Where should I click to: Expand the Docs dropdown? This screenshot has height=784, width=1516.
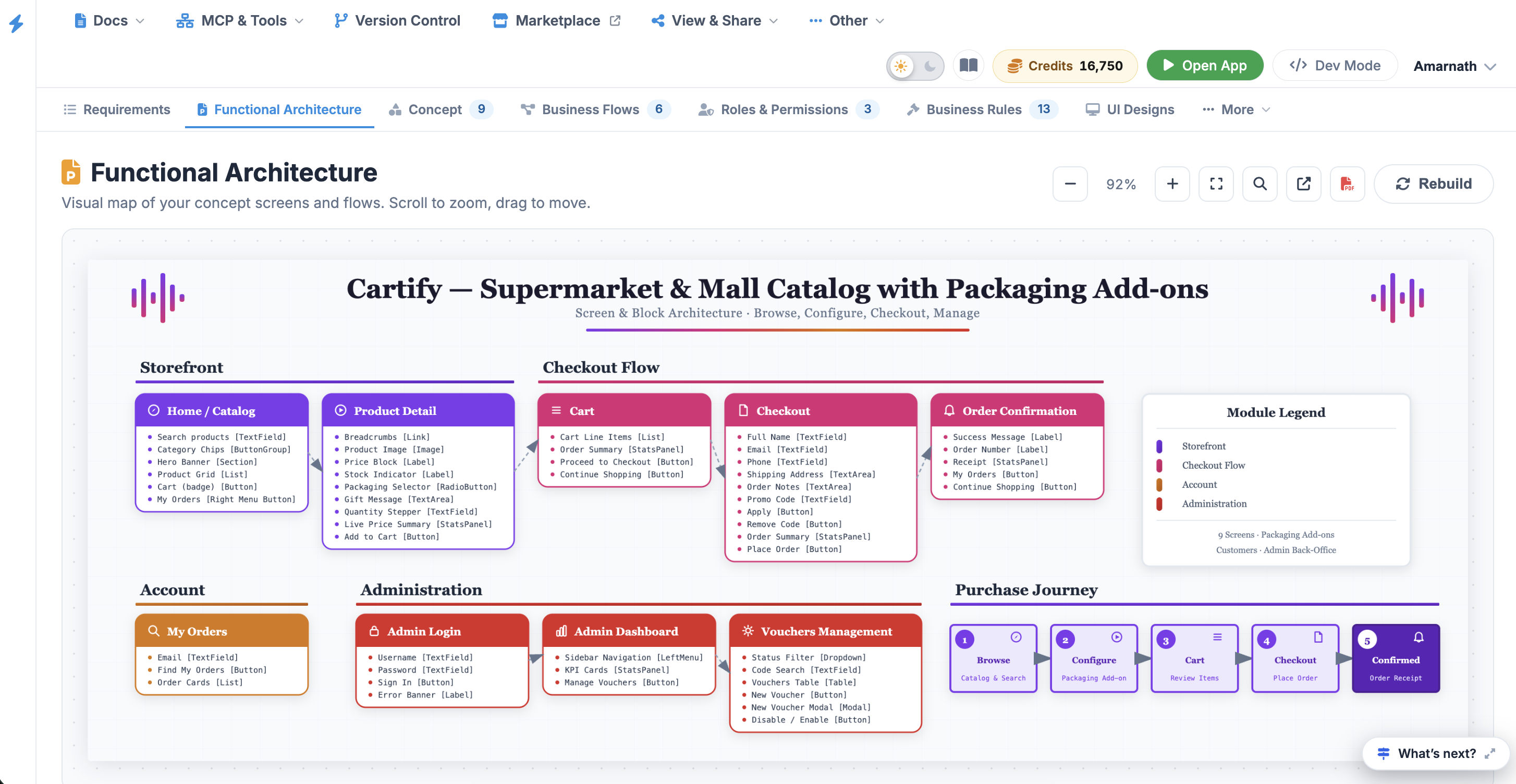click(109, 21)
